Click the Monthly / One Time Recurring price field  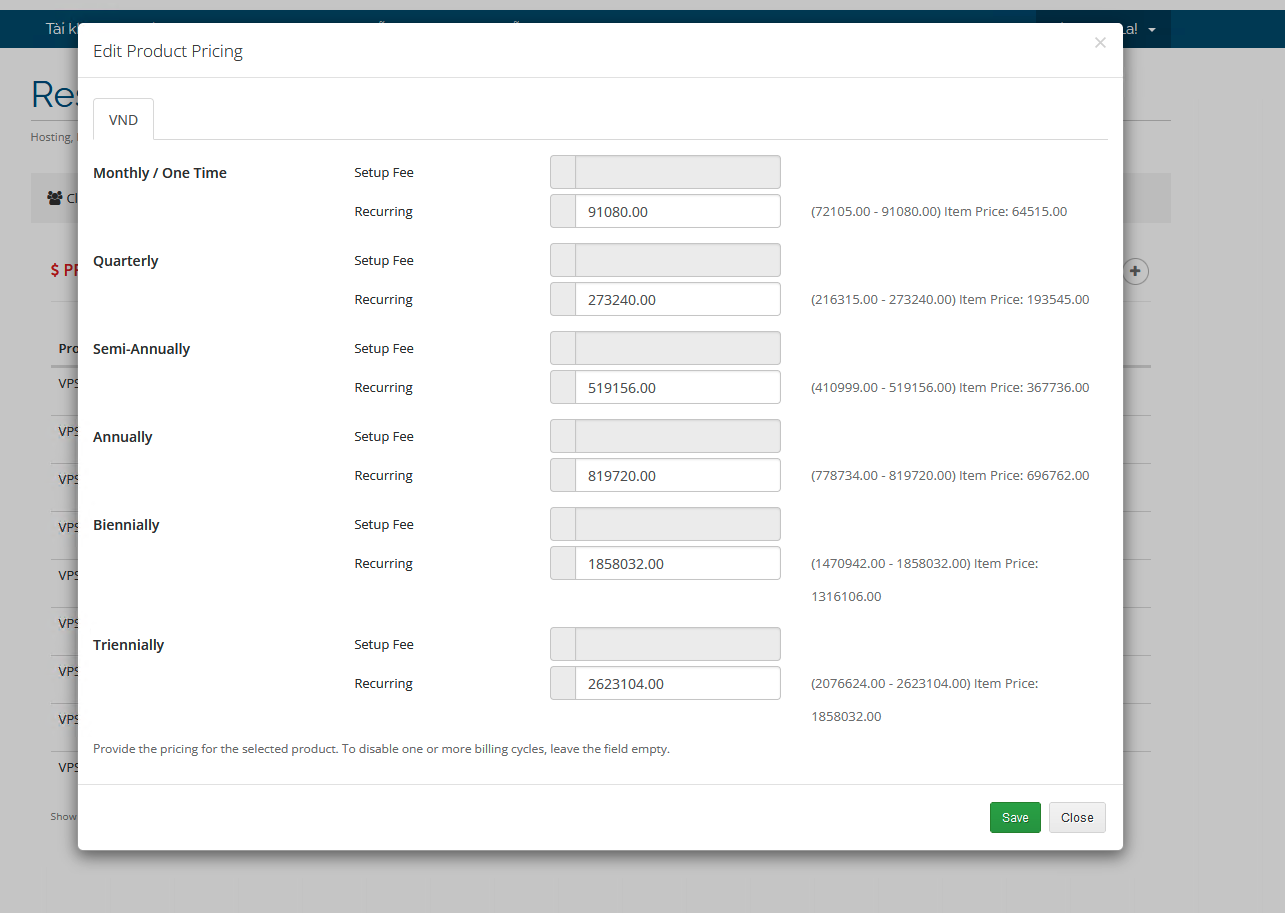point(677,212)
